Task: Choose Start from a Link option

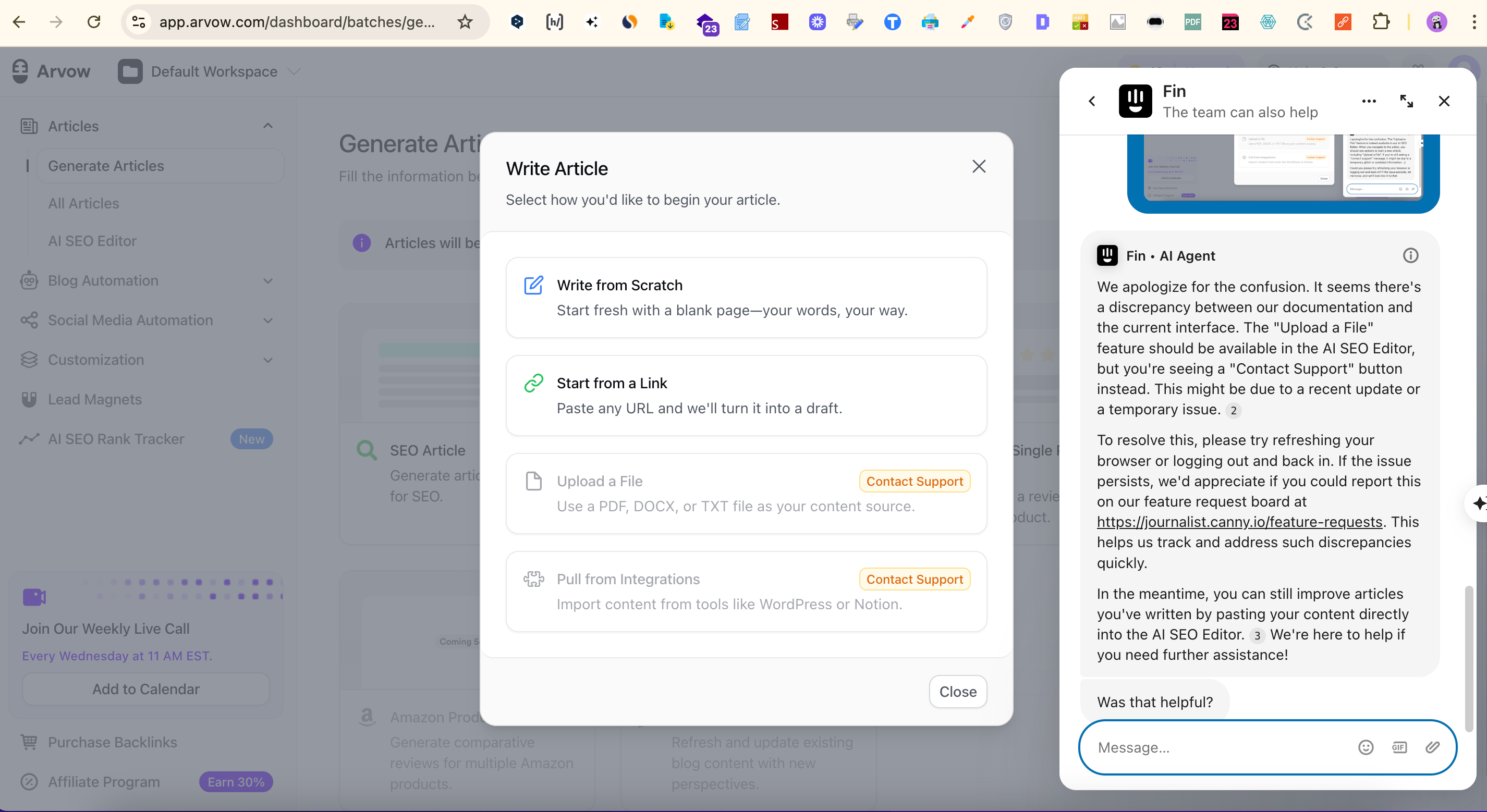Action: point(746,396)
